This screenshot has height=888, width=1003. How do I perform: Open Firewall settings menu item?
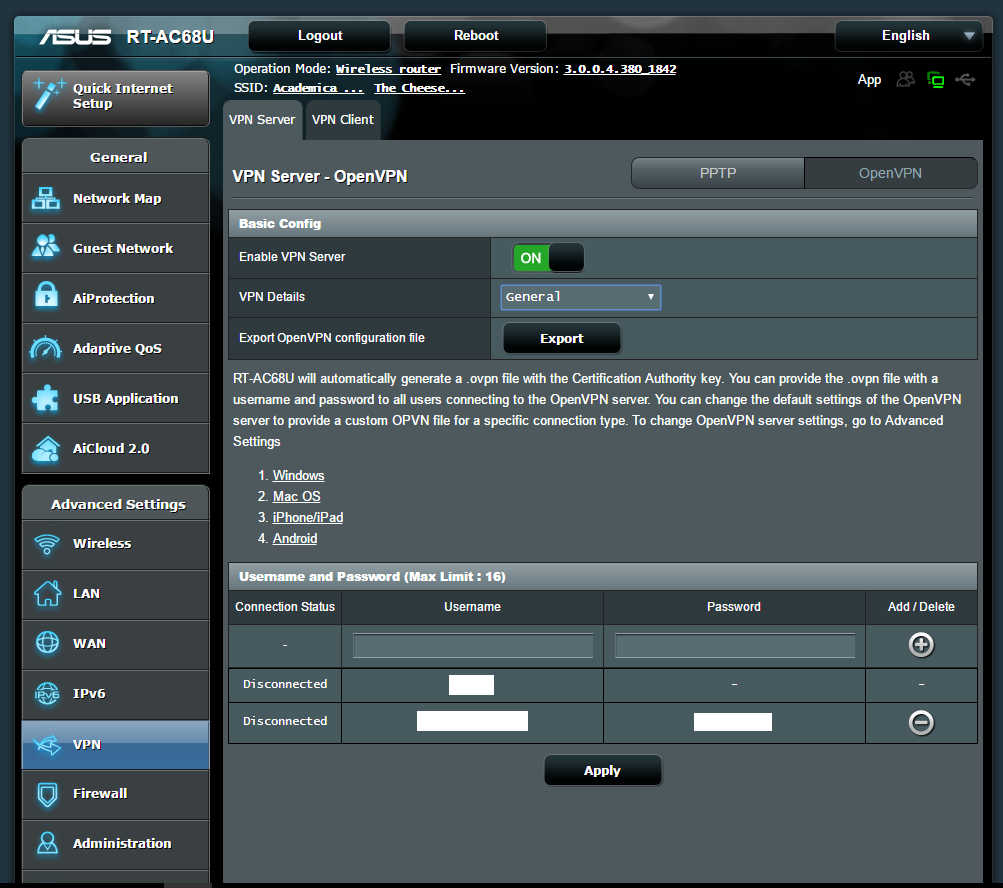click(116, 794)
